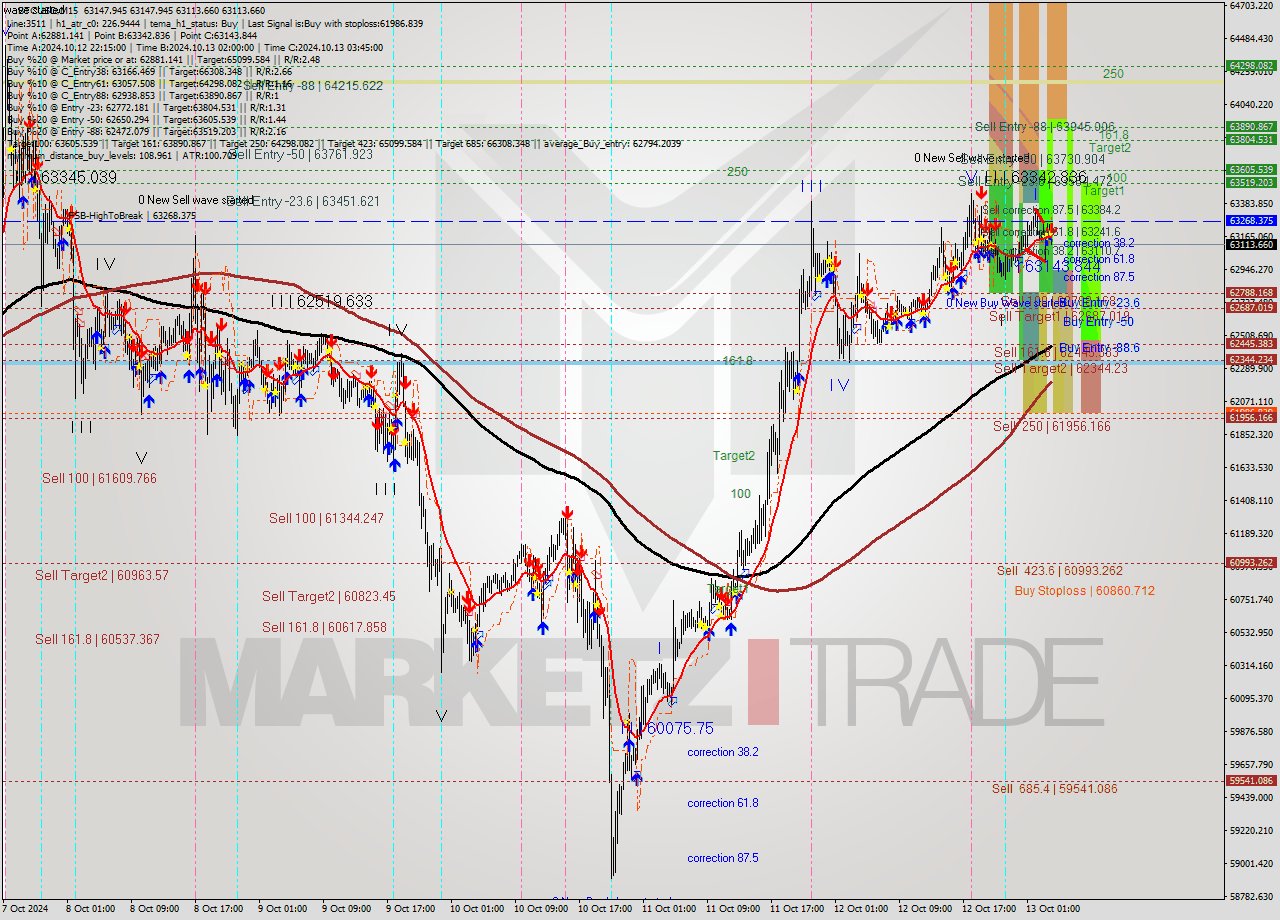Click the 64298.082 green price tag
Image resolution: width=1280 pixels, height=920 pixels.
click(x=1251, y=66)
